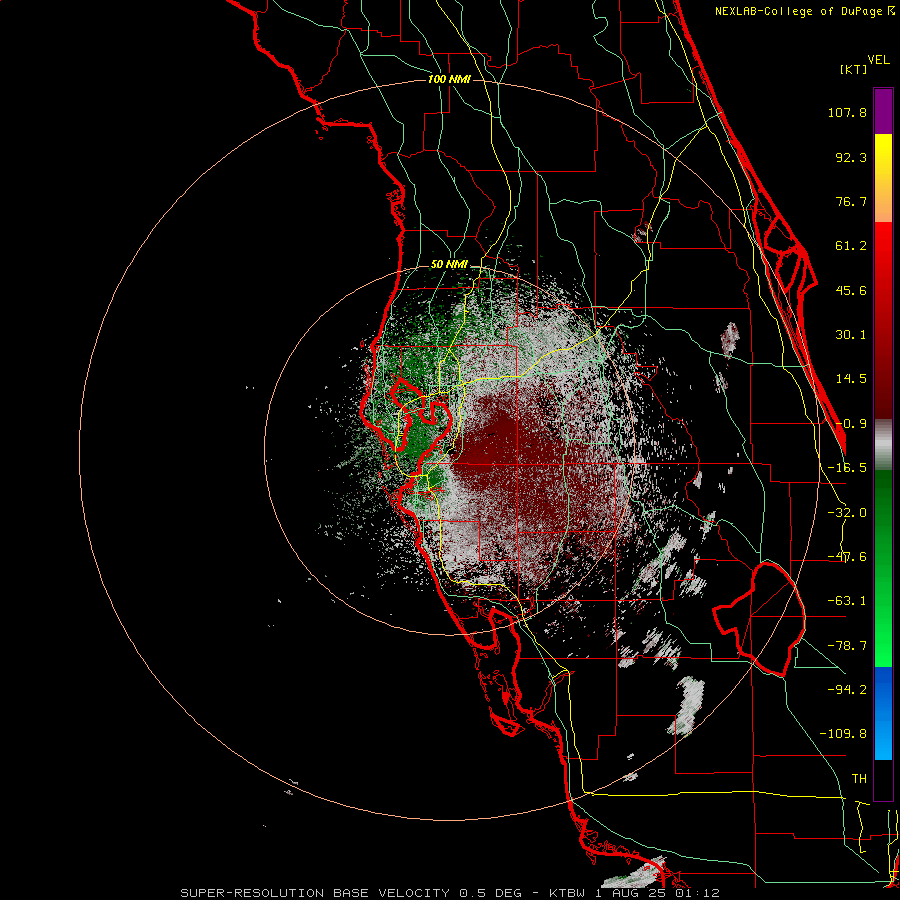Screen dimensions: 900x900
Task: Click the 14.5 velocity scale label
Action: click(851, 379)
